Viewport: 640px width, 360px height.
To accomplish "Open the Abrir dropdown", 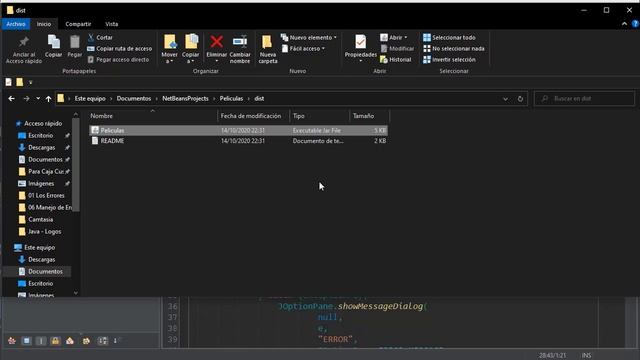I will (394, 37).
